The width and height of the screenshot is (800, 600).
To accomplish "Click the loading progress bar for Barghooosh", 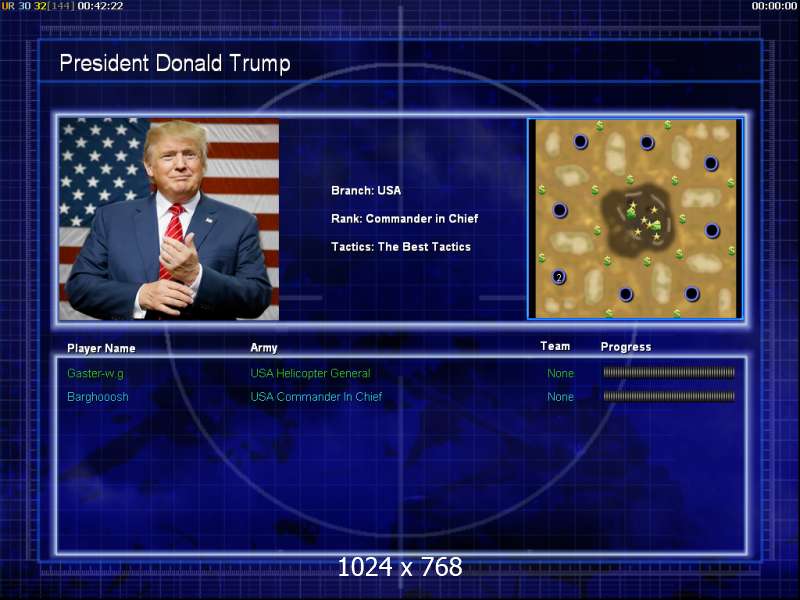I will click(x=669, y=396).
